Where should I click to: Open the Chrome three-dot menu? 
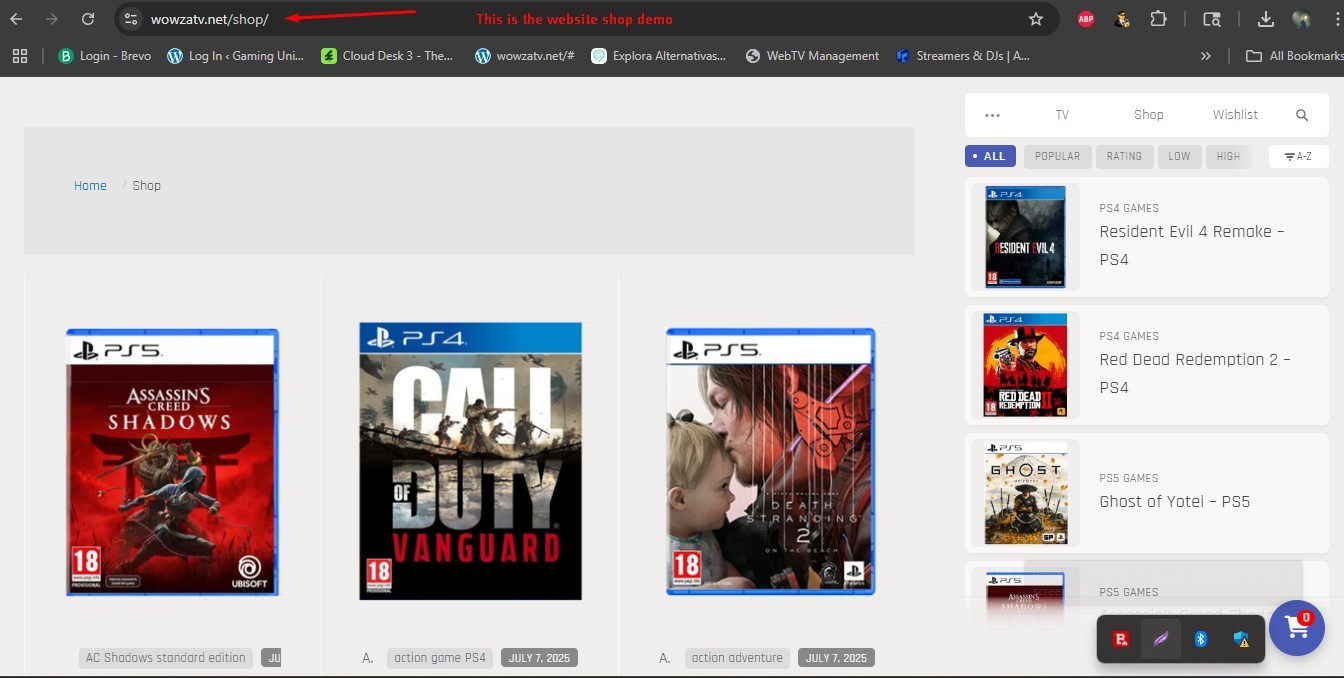coord(1337,19)
